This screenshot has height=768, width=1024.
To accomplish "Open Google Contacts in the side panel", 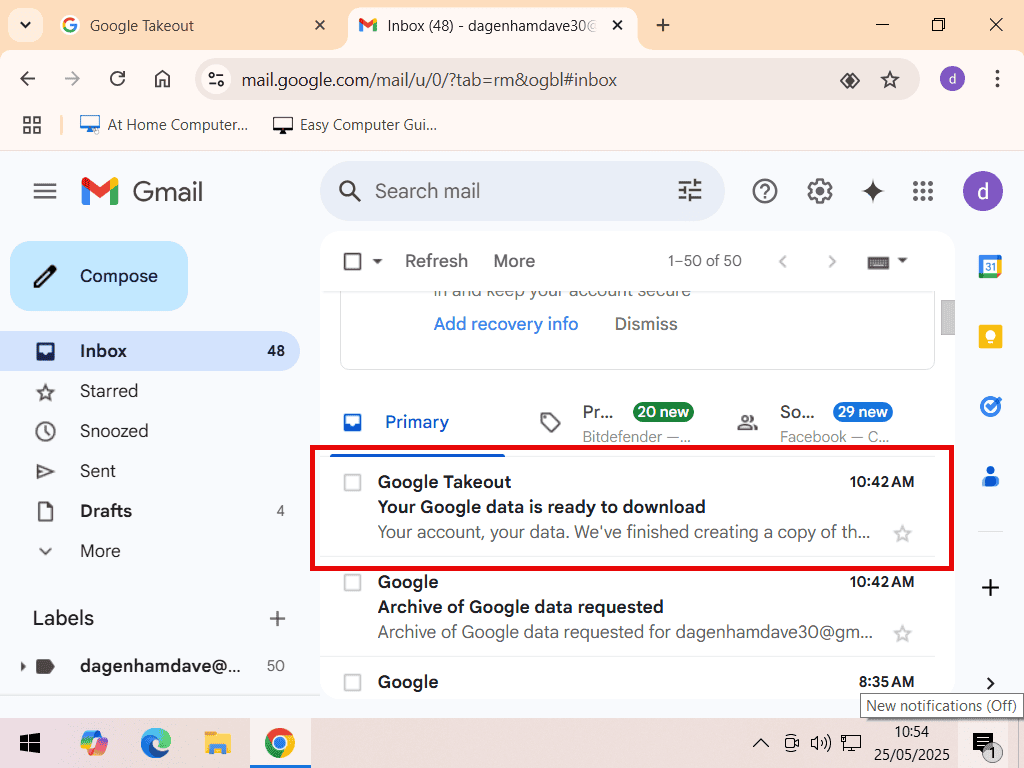I will tap(990, 477).
